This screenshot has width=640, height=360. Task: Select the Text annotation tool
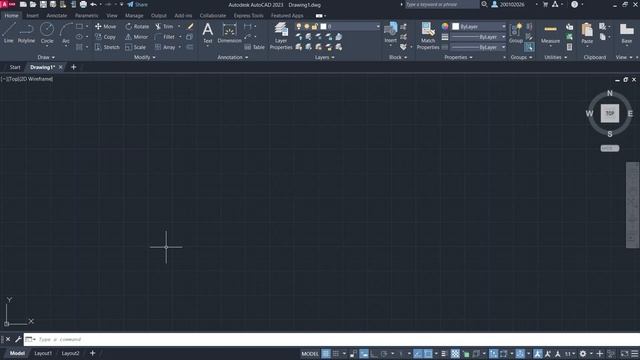pyautogui.click(x=208, y=33)
